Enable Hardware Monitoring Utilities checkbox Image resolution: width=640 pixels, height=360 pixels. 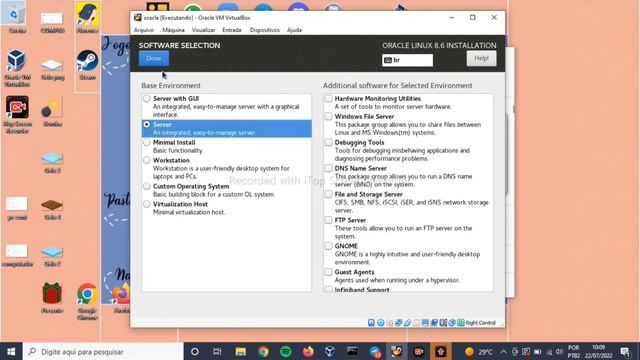(328, 99)
